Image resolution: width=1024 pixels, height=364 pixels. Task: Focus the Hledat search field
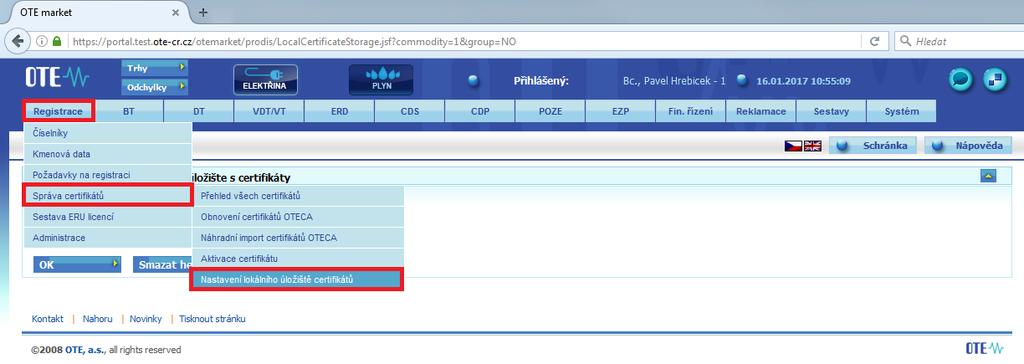(x=958, y=41)
